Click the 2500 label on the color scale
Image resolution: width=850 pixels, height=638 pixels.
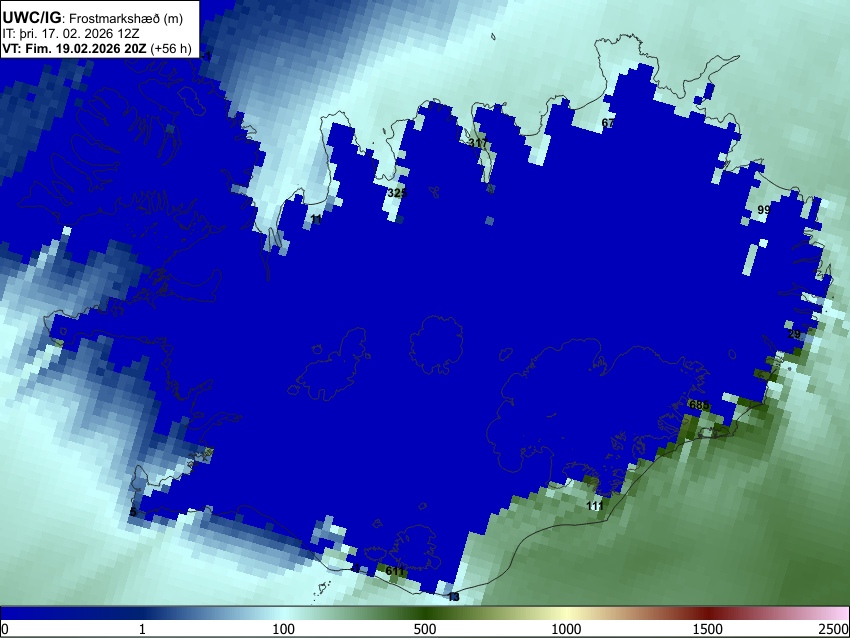pos(834,629)
